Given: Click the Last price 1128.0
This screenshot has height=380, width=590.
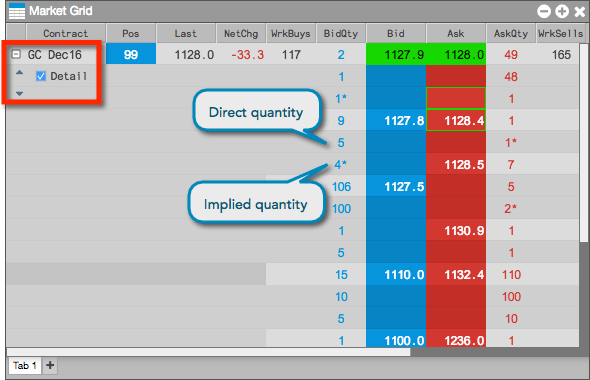Looking at the screenshot, I should [x=194, y=55].
